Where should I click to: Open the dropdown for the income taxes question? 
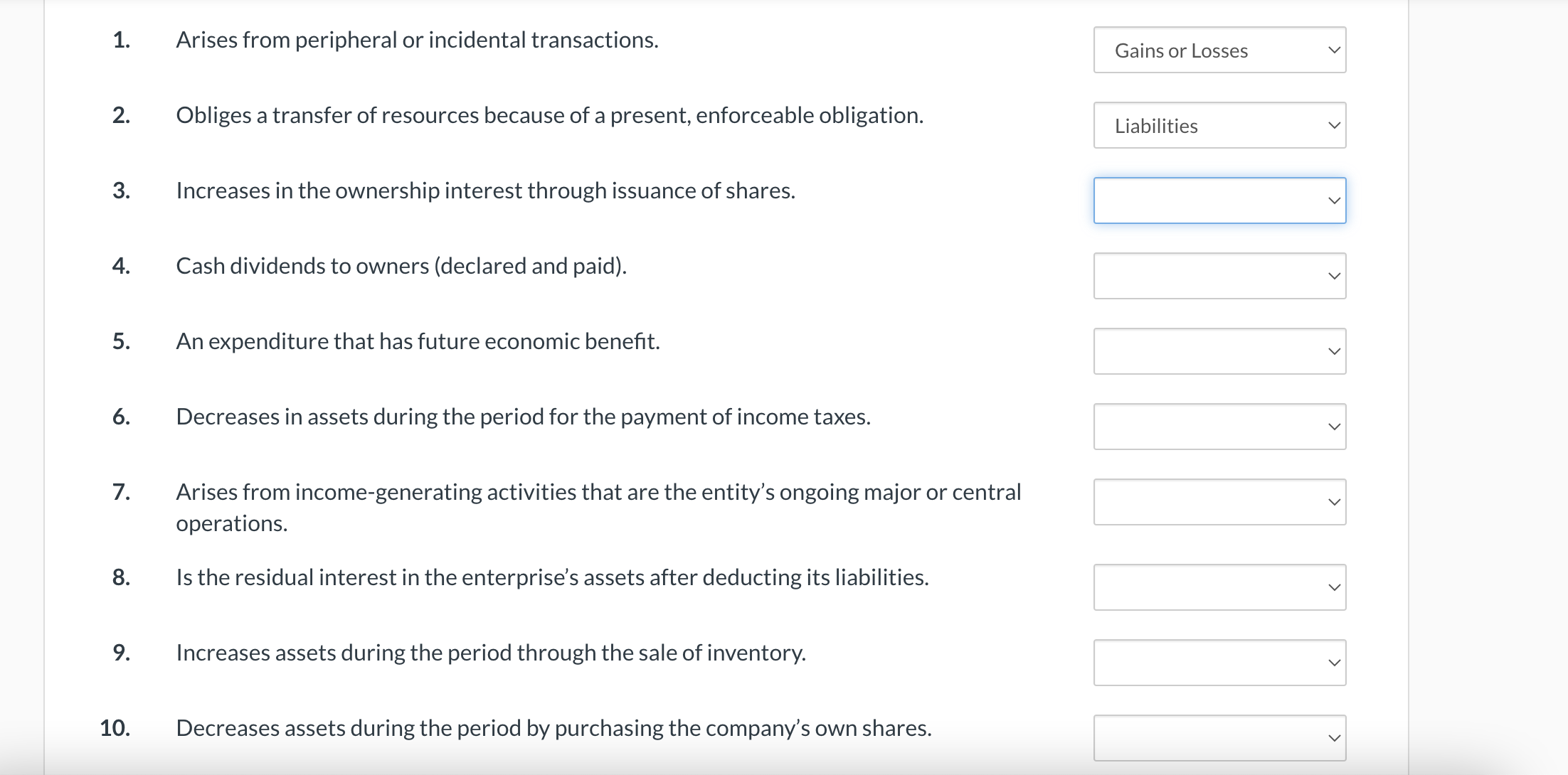[x=1218, y=426]
